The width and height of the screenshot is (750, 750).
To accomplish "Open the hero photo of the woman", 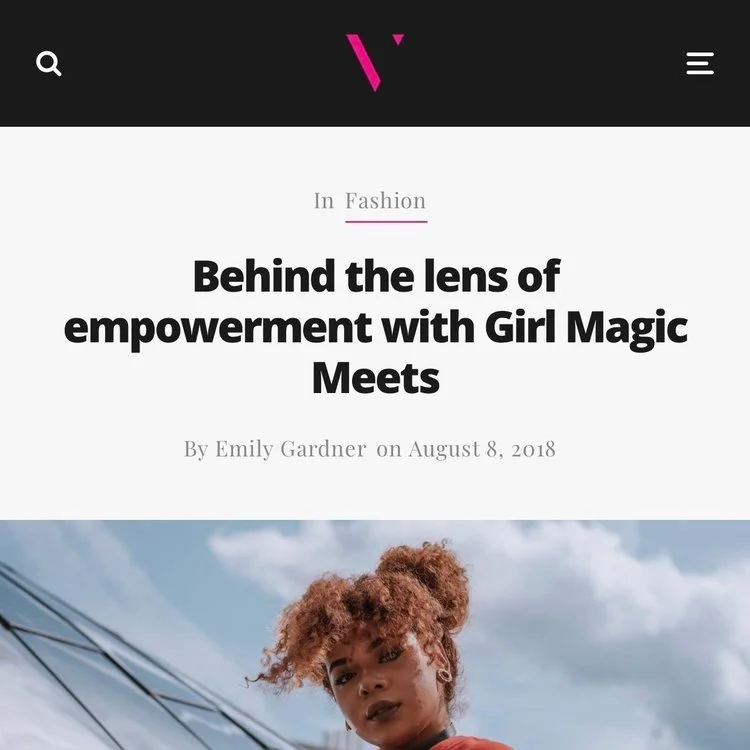I will coord(375,635).
